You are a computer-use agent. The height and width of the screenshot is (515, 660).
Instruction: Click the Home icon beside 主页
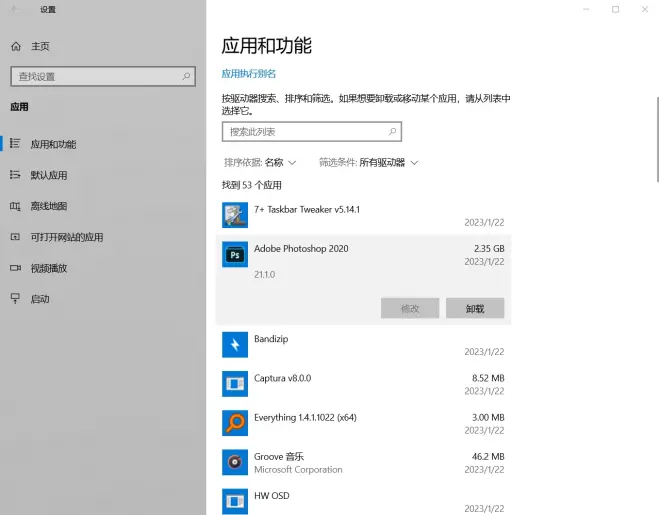[x=16, y=46]
